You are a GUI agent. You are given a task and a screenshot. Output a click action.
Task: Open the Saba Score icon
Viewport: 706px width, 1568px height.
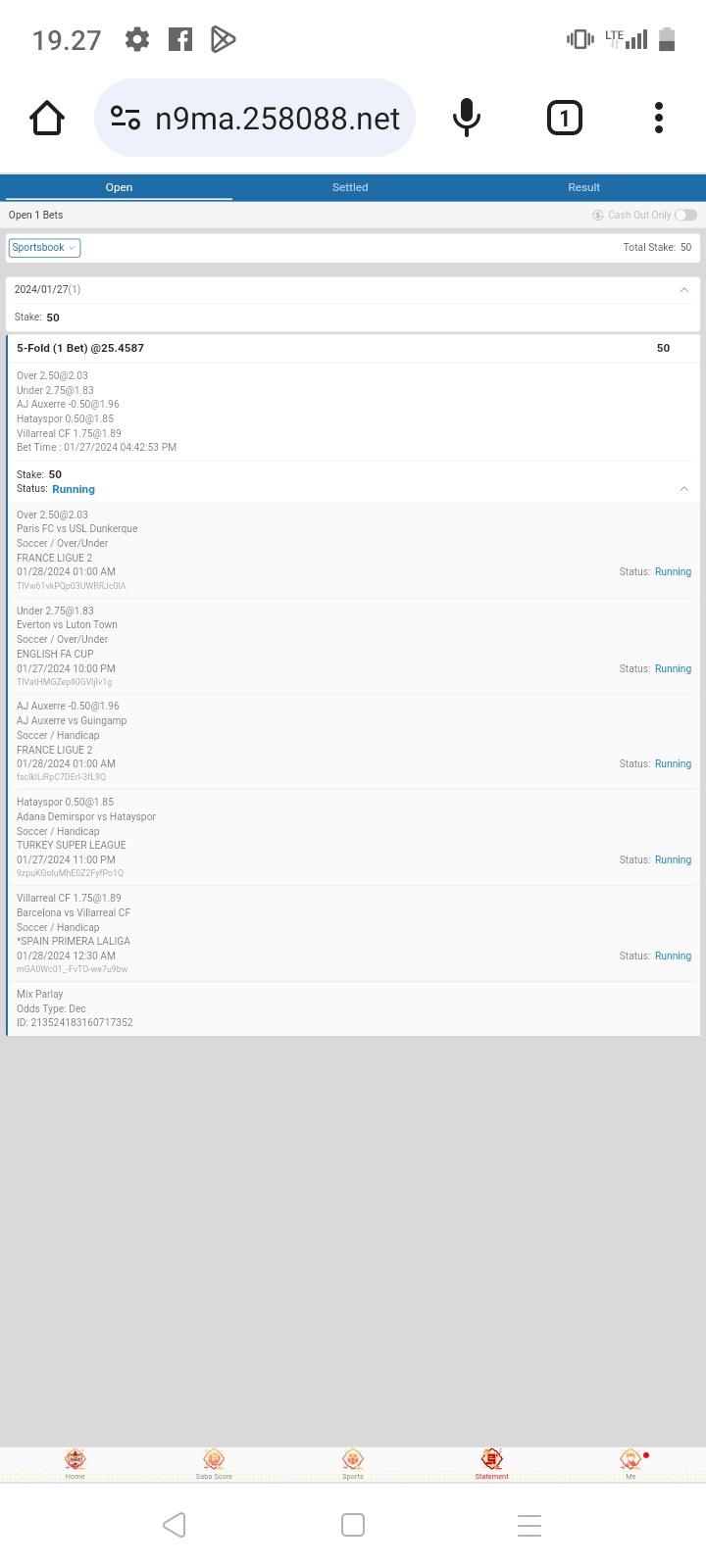(214, 1461)
